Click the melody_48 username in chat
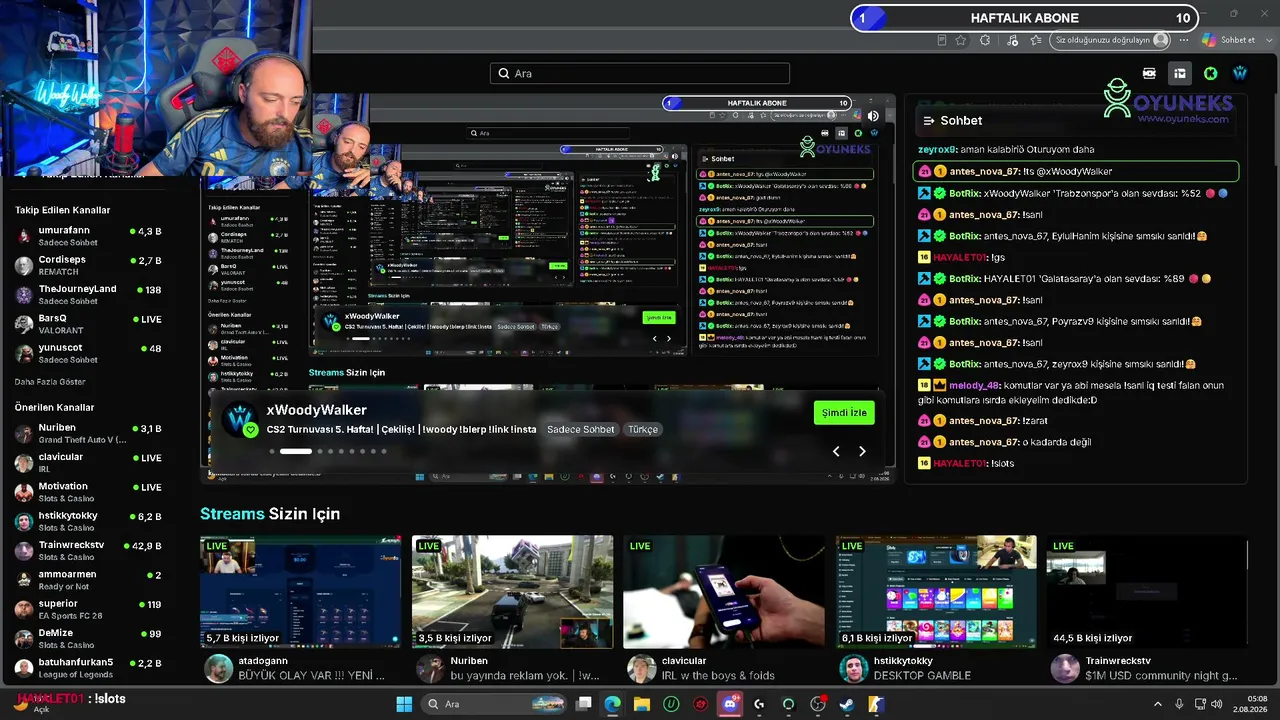 coord(975,385)
